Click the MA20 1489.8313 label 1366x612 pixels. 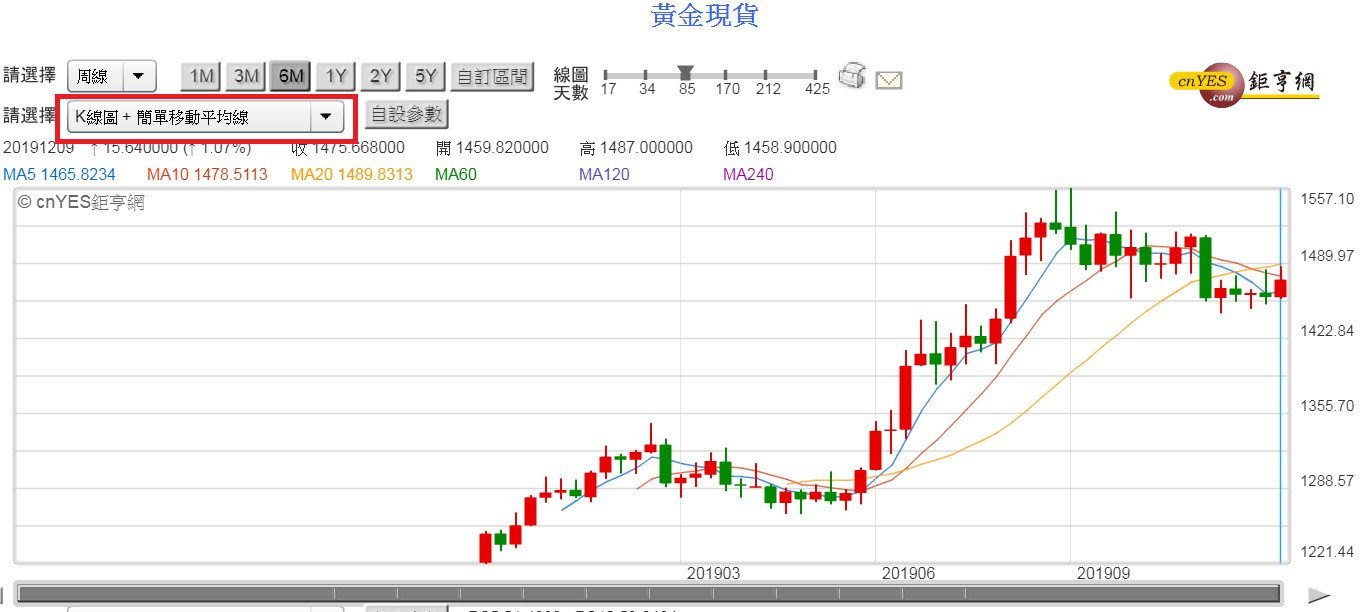(352, 174)
